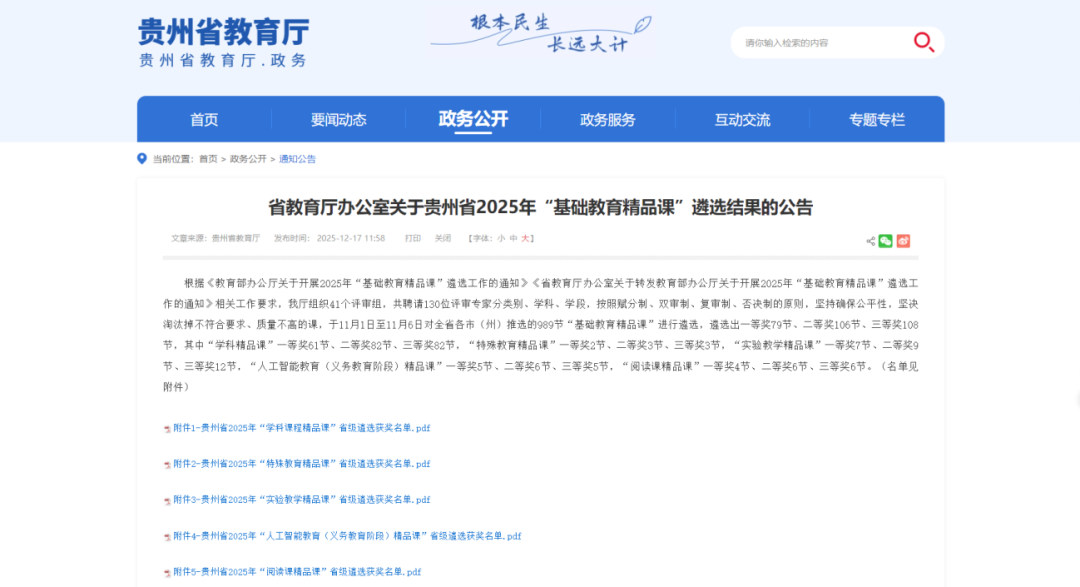Click the gray share icon

pos(870,241)
